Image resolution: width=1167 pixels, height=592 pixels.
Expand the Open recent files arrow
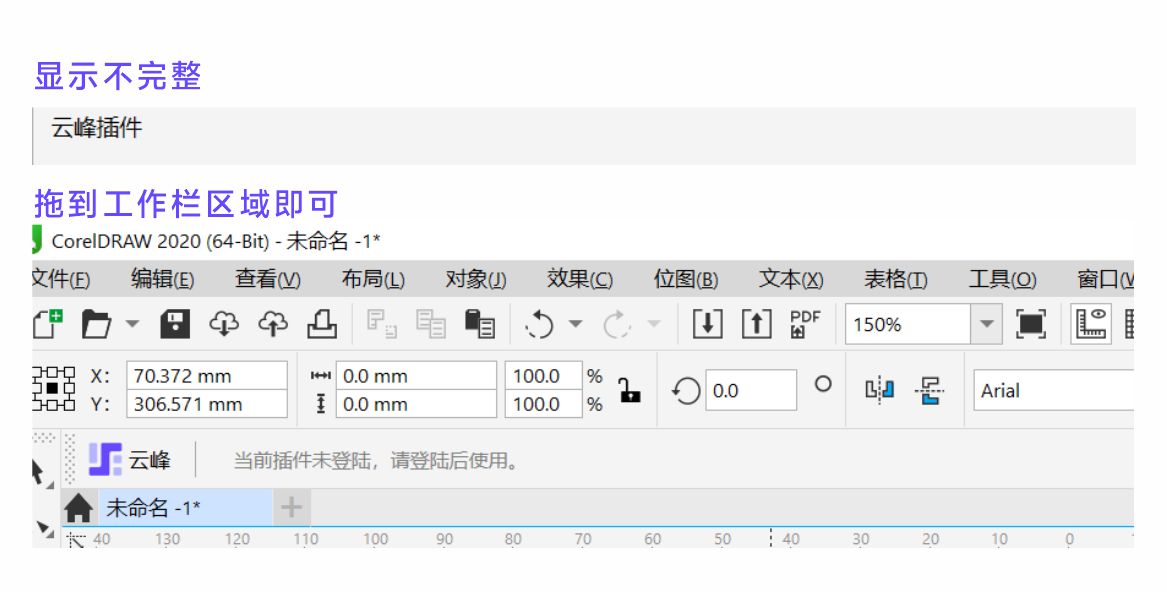[132, 324]
